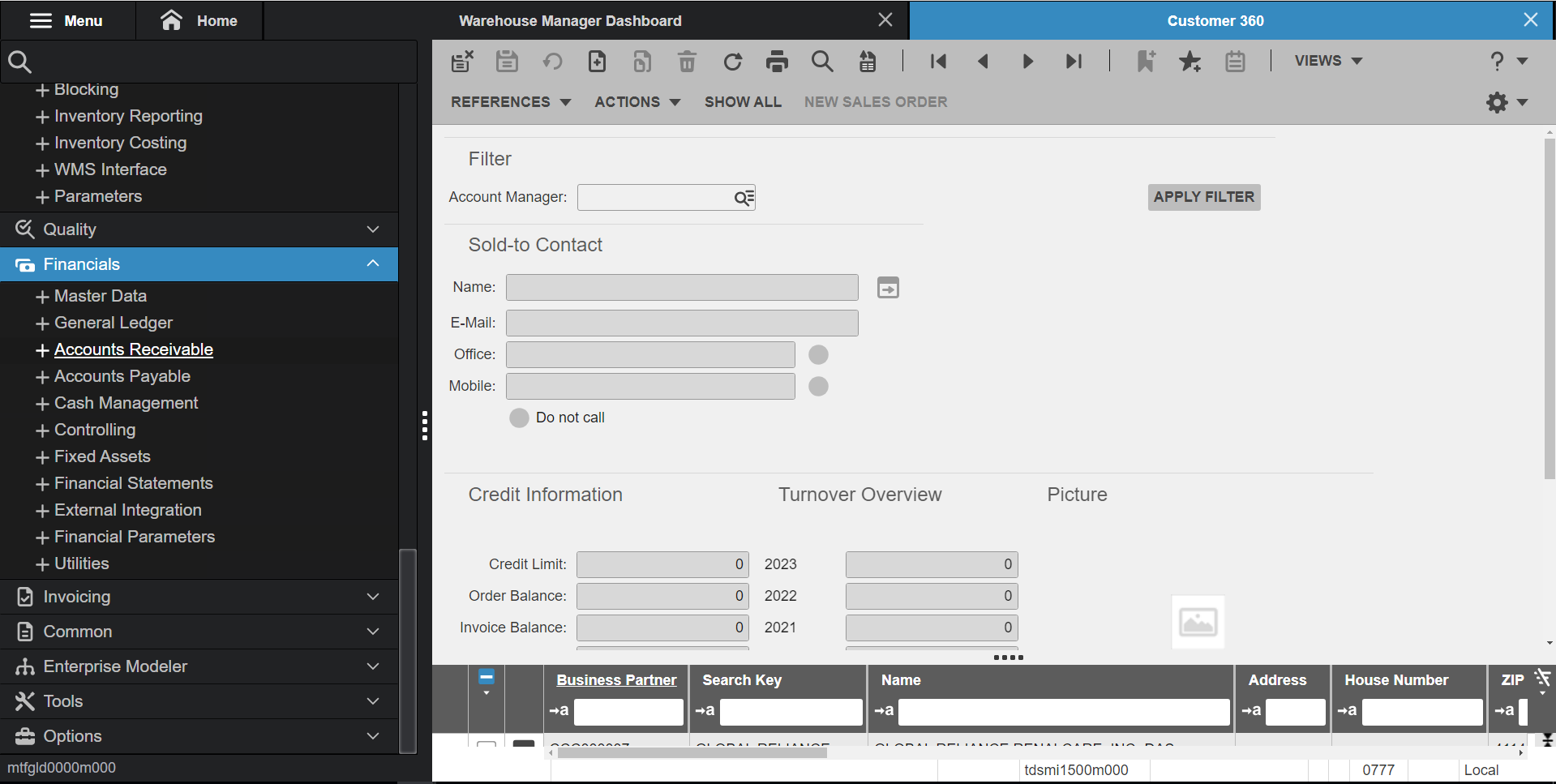Screen dimensions: 1556x784
Task: Click the sidebar splitter handle dots
Action: tap(425, 426)
